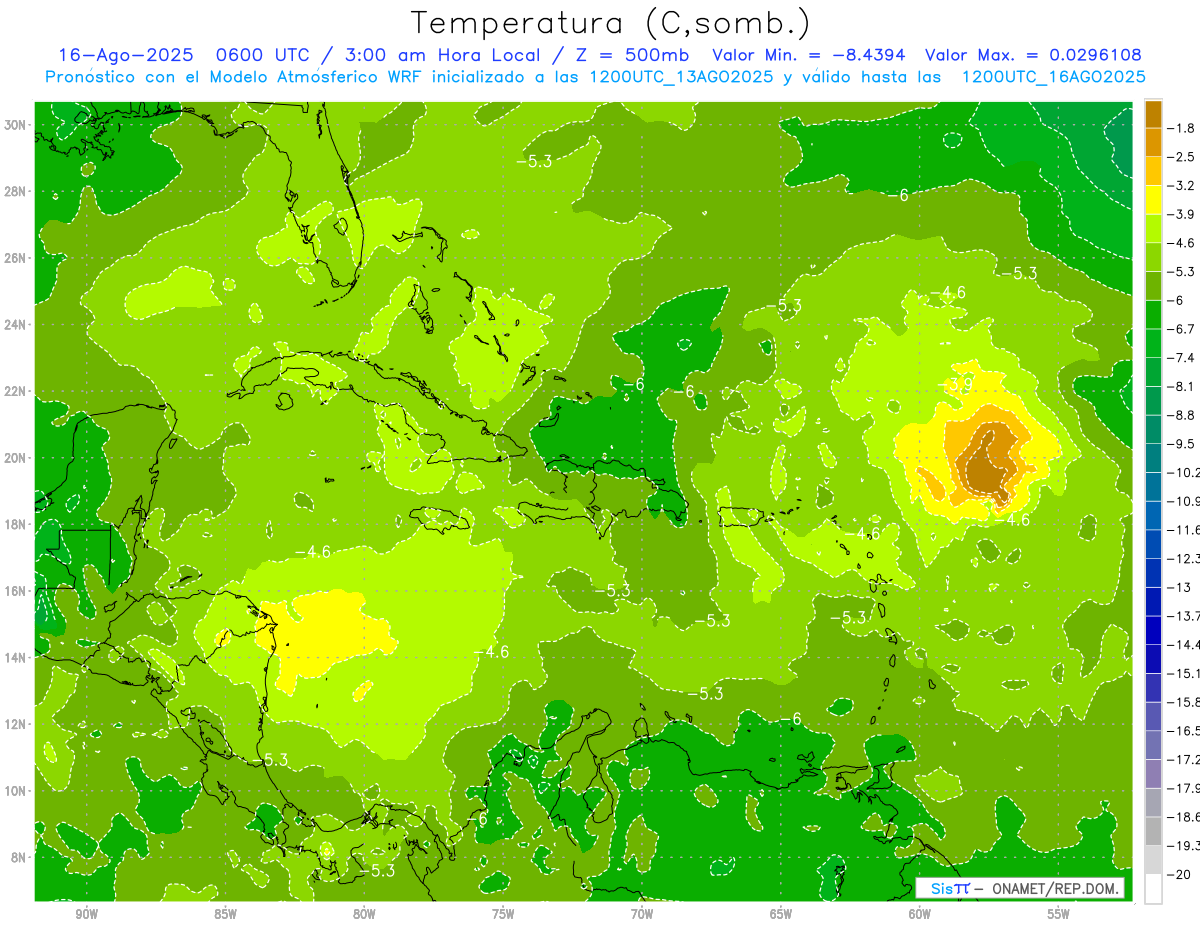The height and width of the screenshot is (927, 1200).
Task: Click the "24N" latitude label
Action: [x=15, y=324]
